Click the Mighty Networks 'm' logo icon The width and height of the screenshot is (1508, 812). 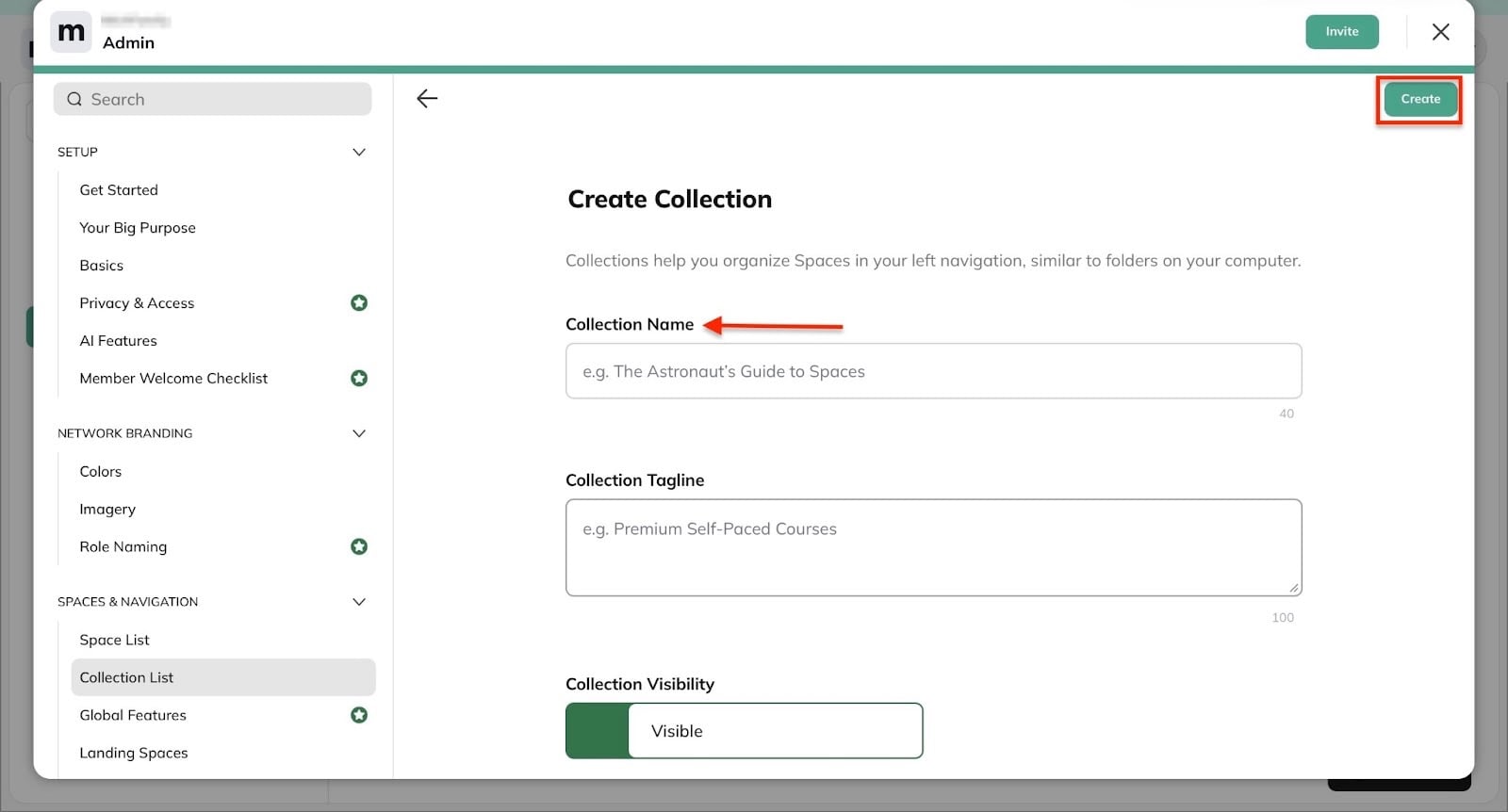coord(71,32)
